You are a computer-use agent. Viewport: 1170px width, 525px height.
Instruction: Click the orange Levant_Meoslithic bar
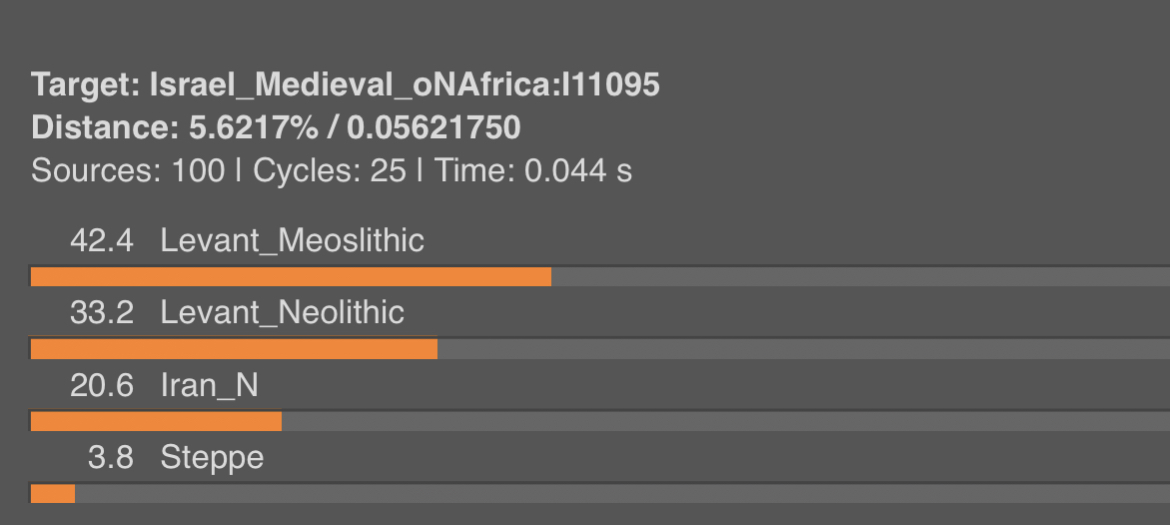[291, 277]
